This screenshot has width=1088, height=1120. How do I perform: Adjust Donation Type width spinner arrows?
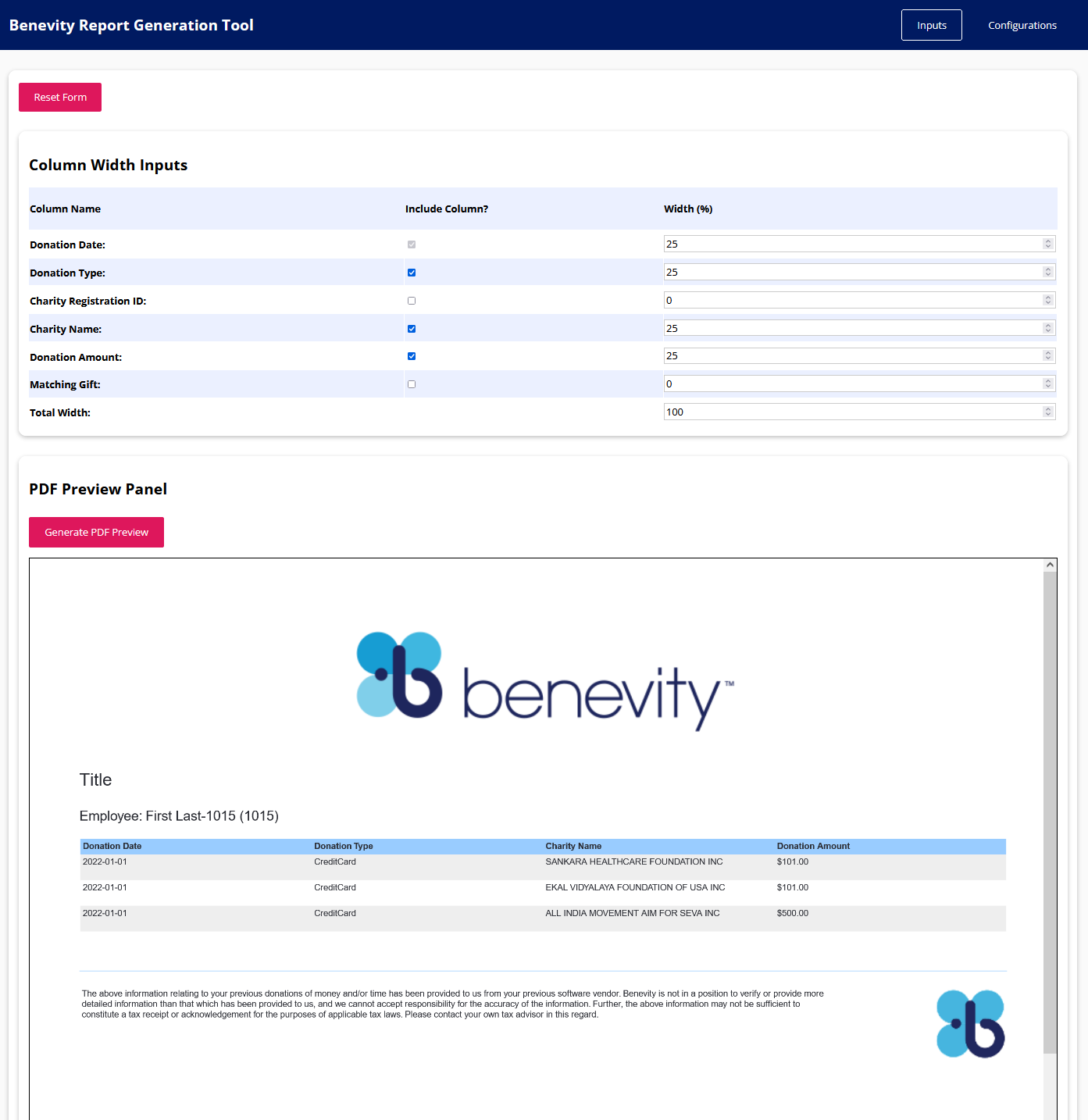1048,272
